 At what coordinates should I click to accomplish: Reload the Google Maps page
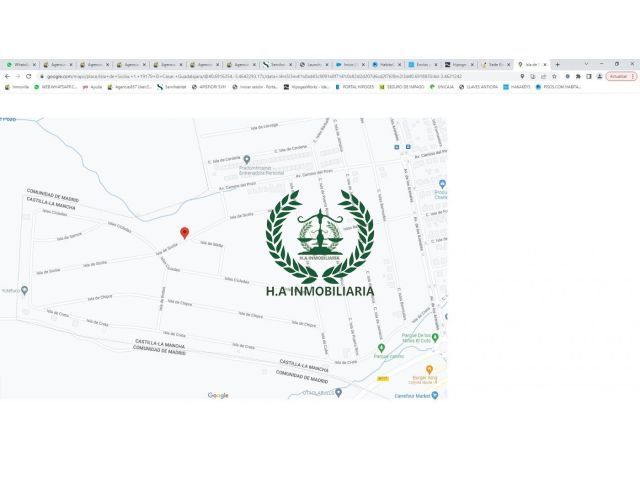point(29,76)
